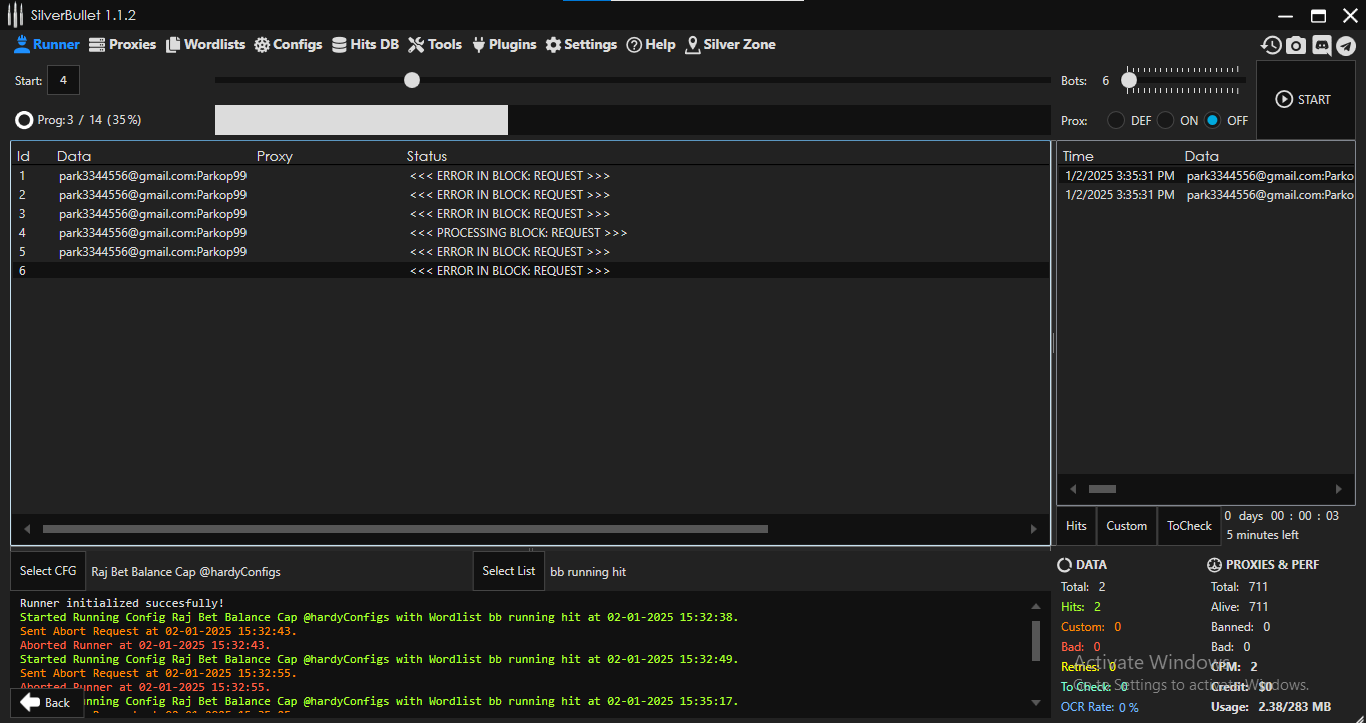1366x723 pixels.
Task: Click the hits list scroll left arrow
Action: click(1074, 489)
